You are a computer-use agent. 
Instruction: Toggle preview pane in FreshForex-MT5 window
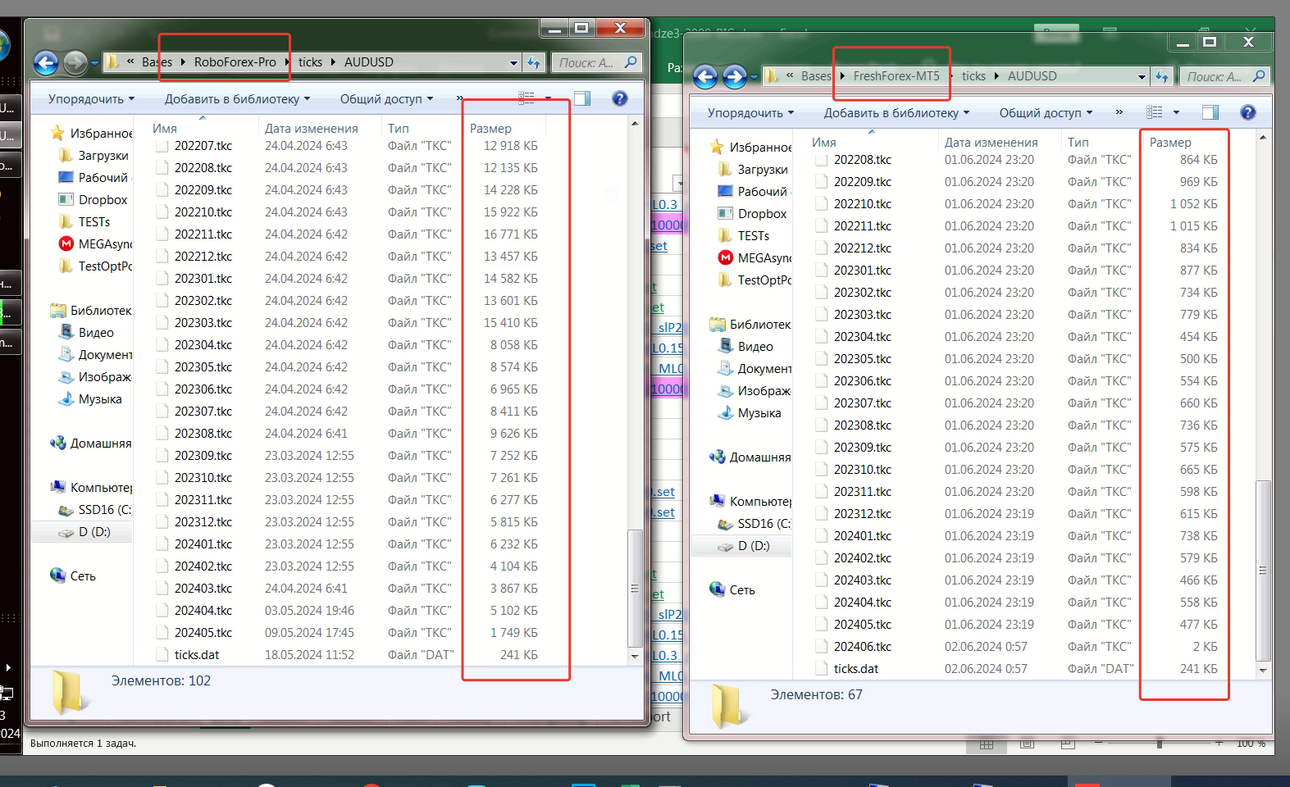pyautogui.click(x=1211, y=112)
